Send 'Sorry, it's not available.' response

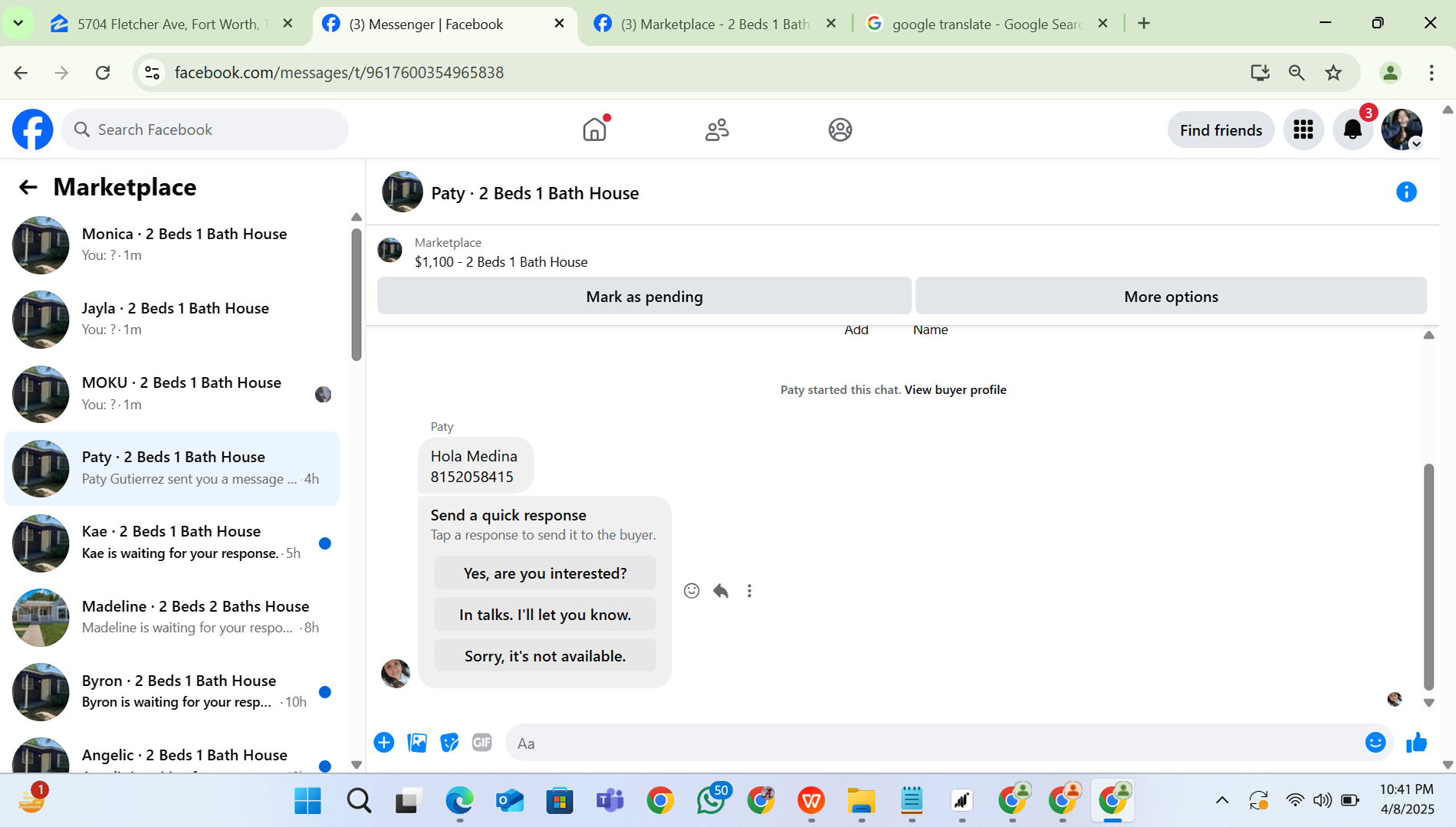(x=545, y=656)
